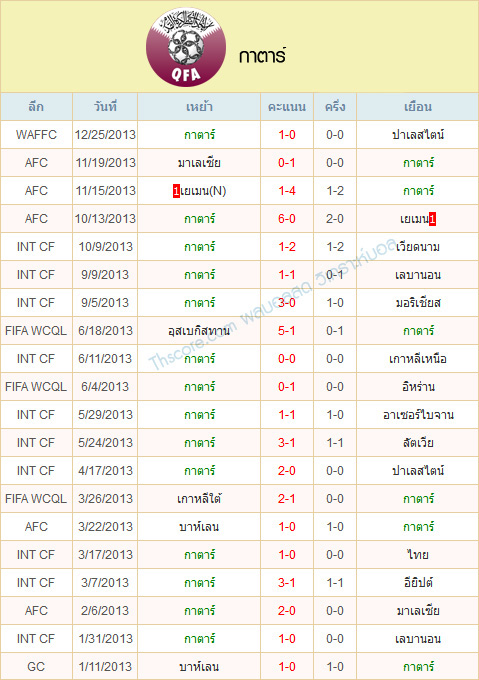
Task: Select away team ไทย
Action: point(418,555)
